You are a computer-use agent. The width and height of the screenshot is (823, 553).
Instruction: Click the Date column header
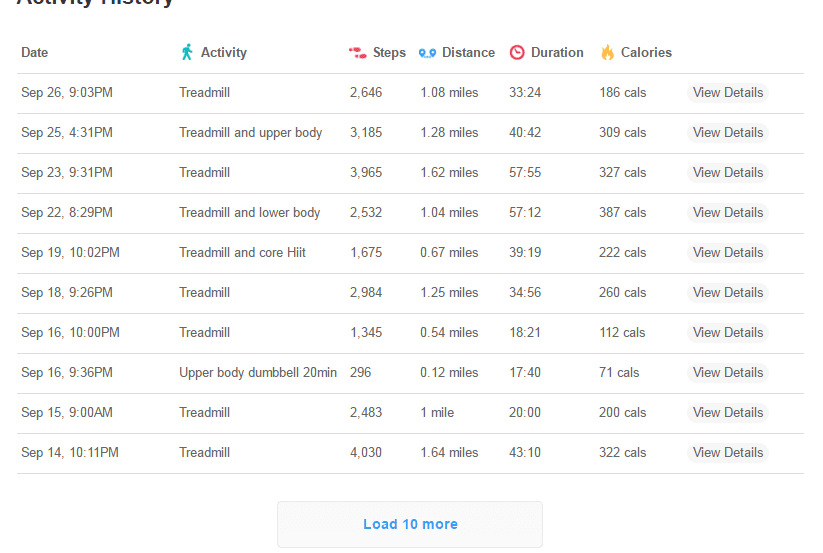(35, 52)
